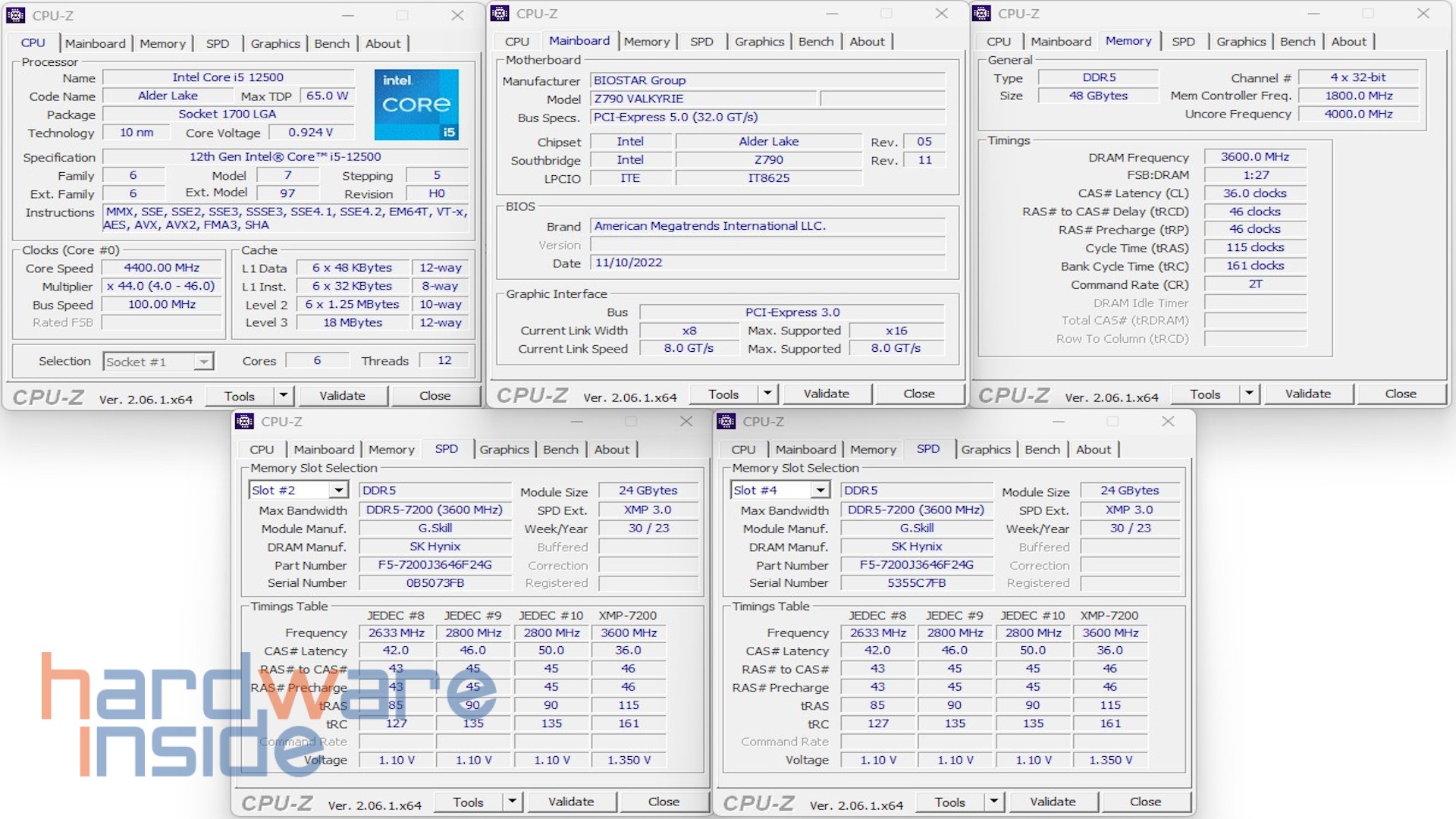The width and height of the screenshot is (1456, 819).
Task: Click Validate in the Slot #2 SPD window
Action: pyautogui.click(x=571, y=802)
